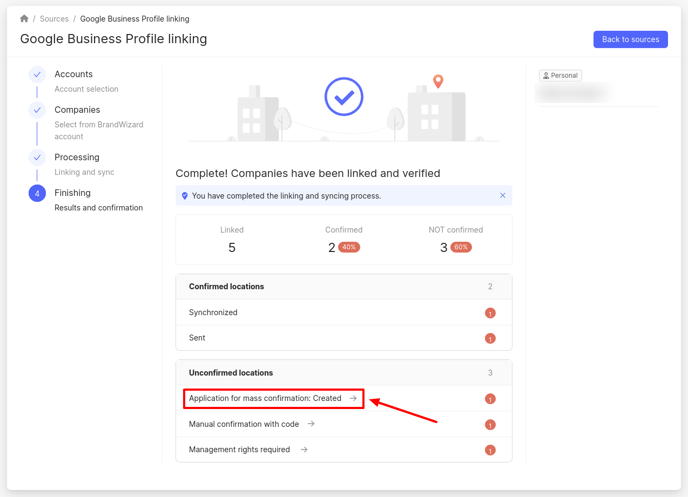The height and width of the screenshot is (497, 688).
Task: Click the Unconfirmed locations header
Action: [x=344, y=373]
